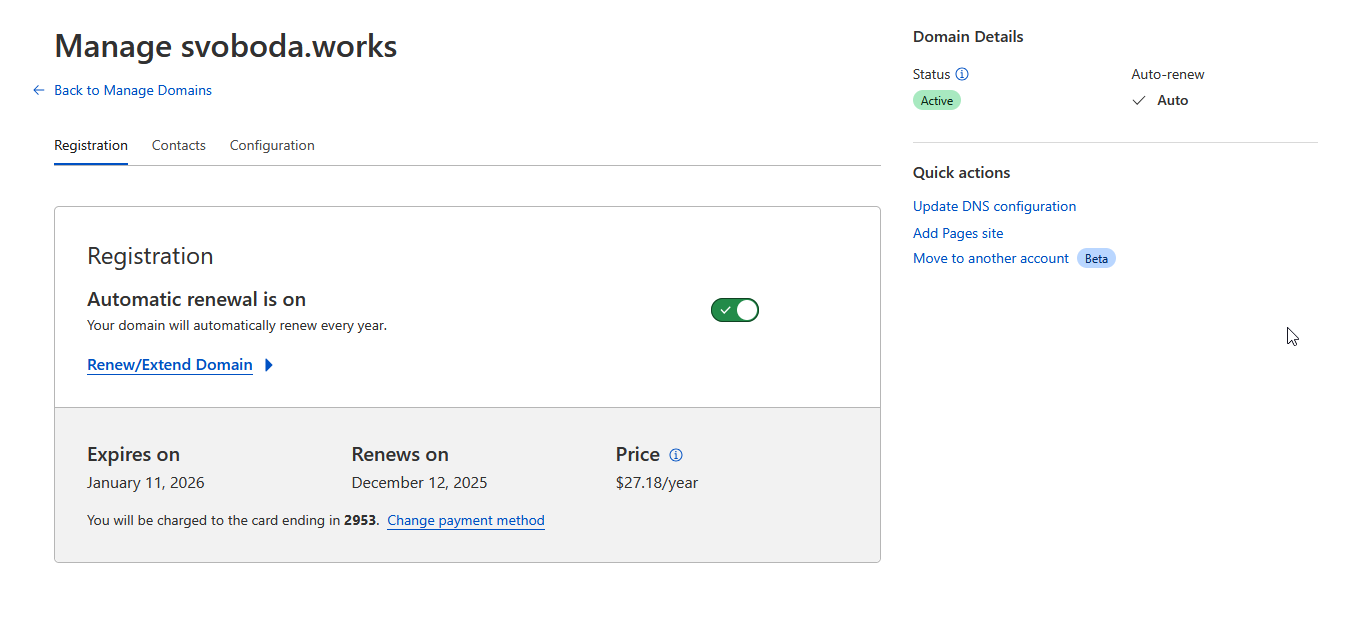Select Update DNS configuration
Screen dimensions: 1364x621
coord(994,206)
